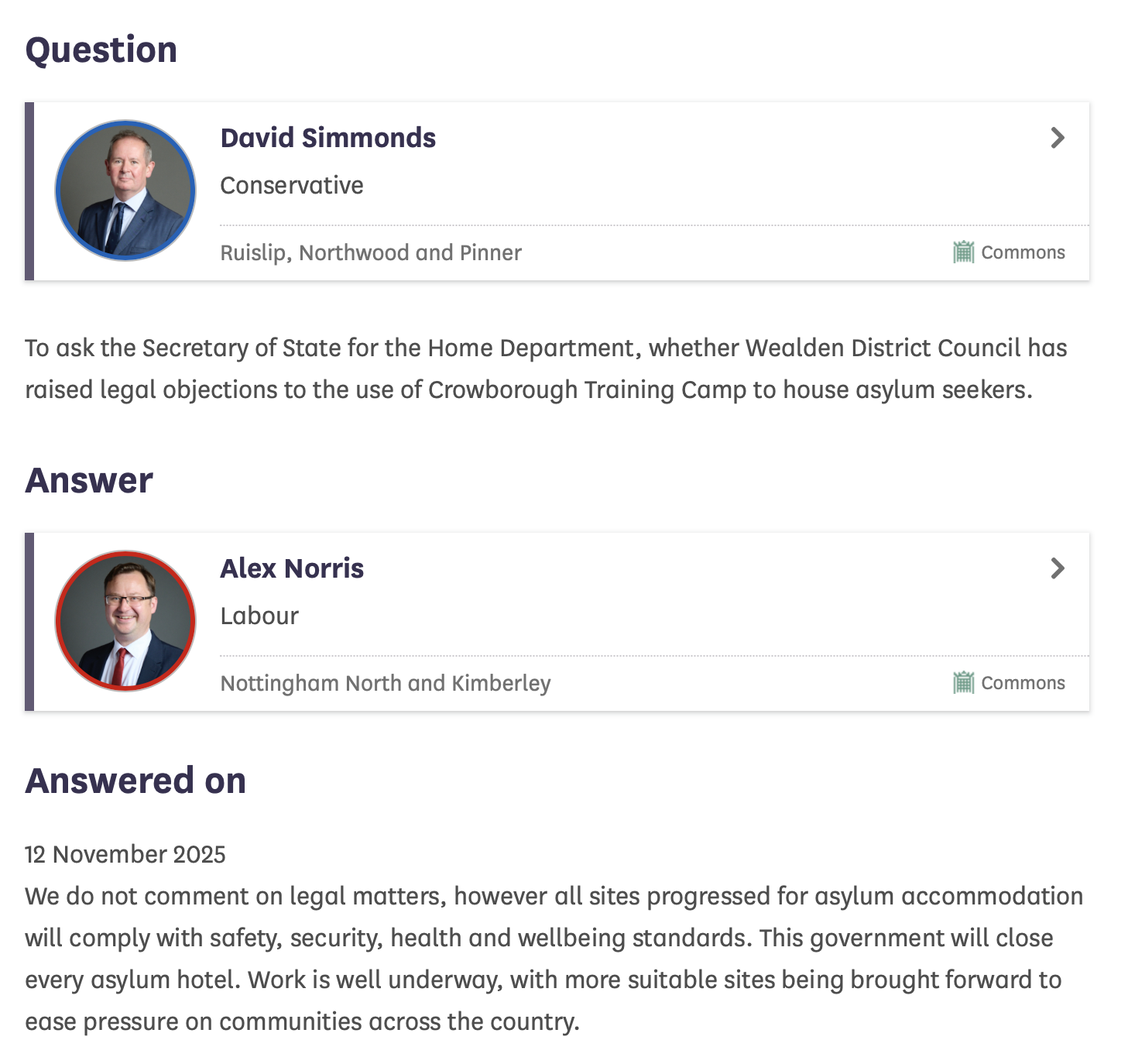Click the Answer heading
Screen dimensions: 1128x1064
tap(89, 480)
